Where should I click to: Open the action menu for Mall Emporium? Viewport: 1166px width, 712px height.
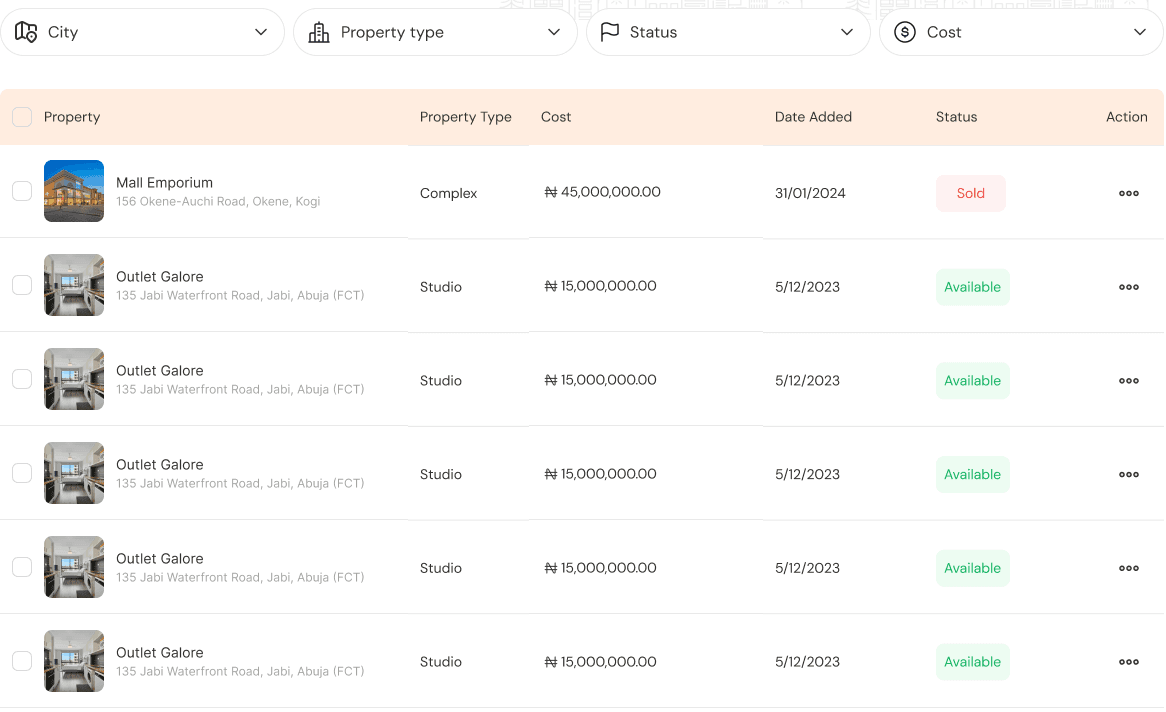1129,193
